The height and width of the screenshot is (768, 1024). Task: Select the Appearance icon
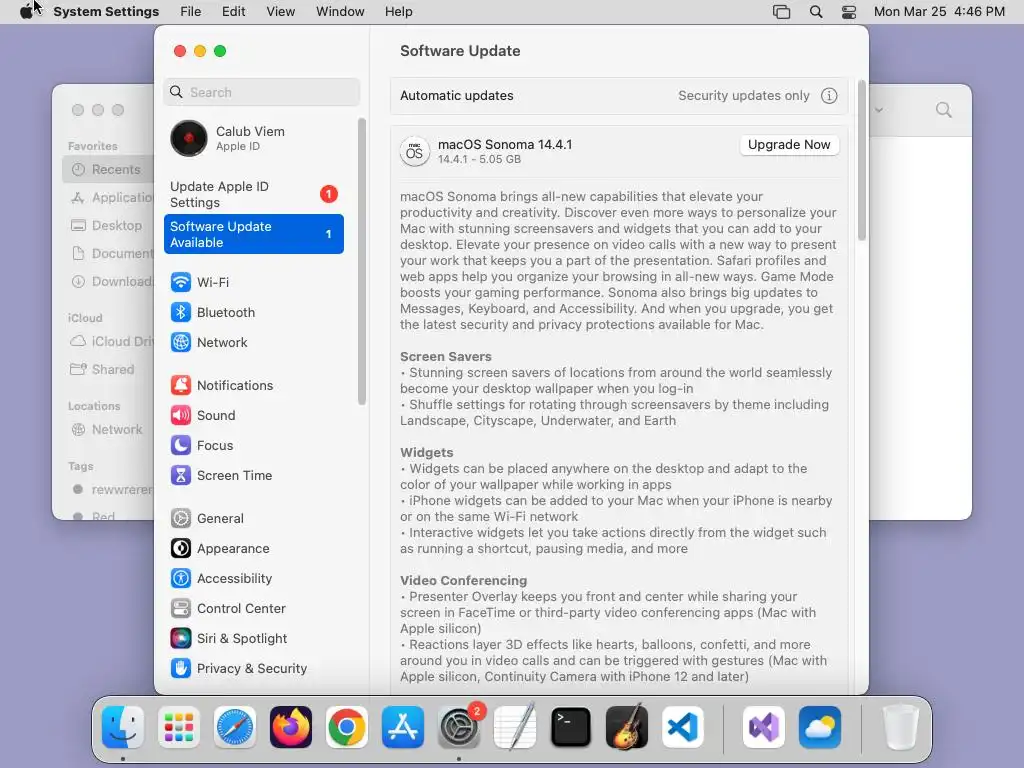[x=181, y=549]
